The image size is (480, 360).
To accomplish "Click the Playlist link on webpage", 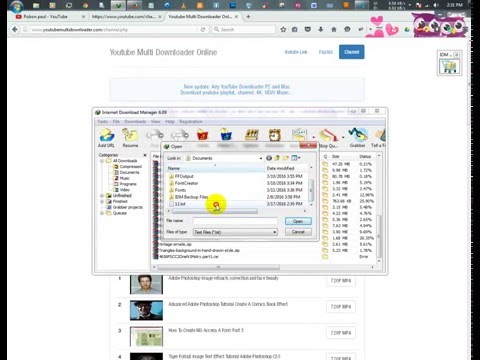I will (x=326, y=52).
